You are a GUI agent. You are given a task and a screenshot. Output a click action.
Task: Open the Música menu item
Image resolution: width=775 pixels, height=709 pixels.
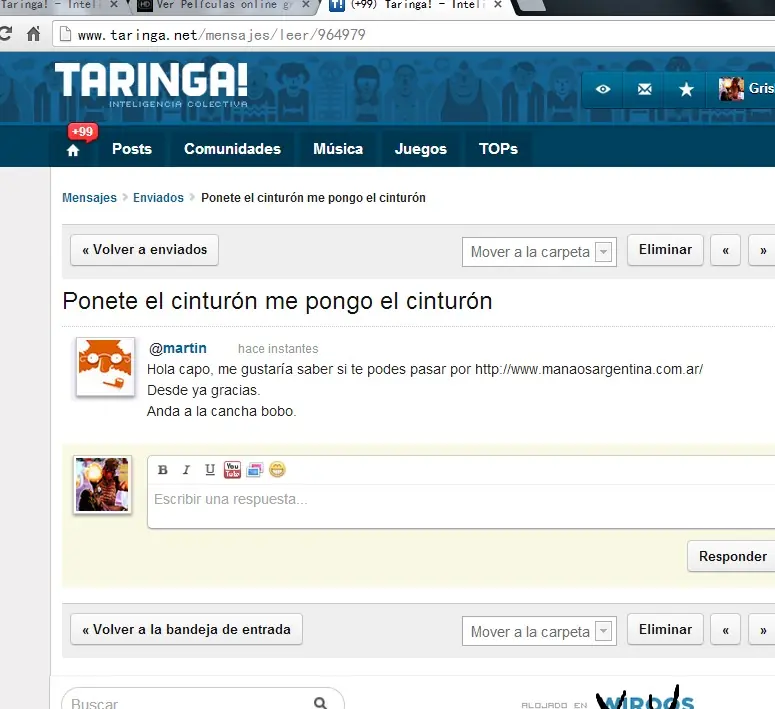(338, 149)
